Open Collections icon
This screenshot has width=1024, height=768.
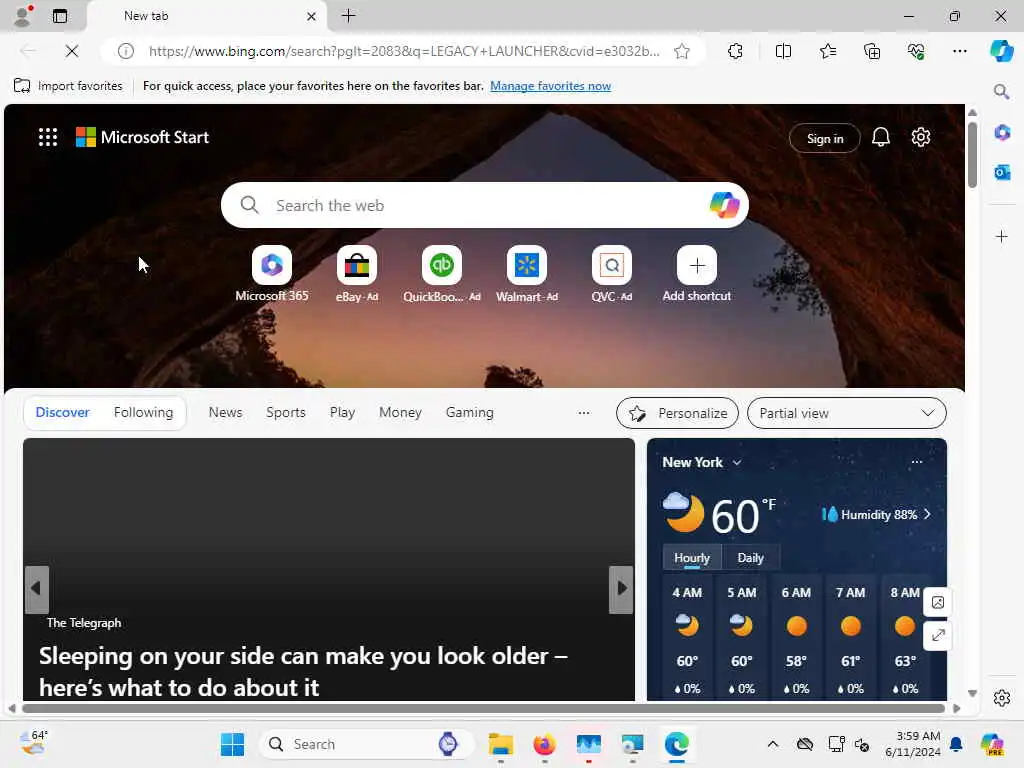click(872, 51)
